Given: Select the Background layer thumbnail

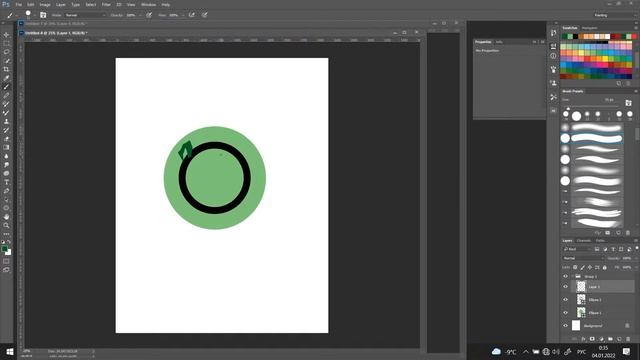Looking at the screenshot, I should click(576, 325).
